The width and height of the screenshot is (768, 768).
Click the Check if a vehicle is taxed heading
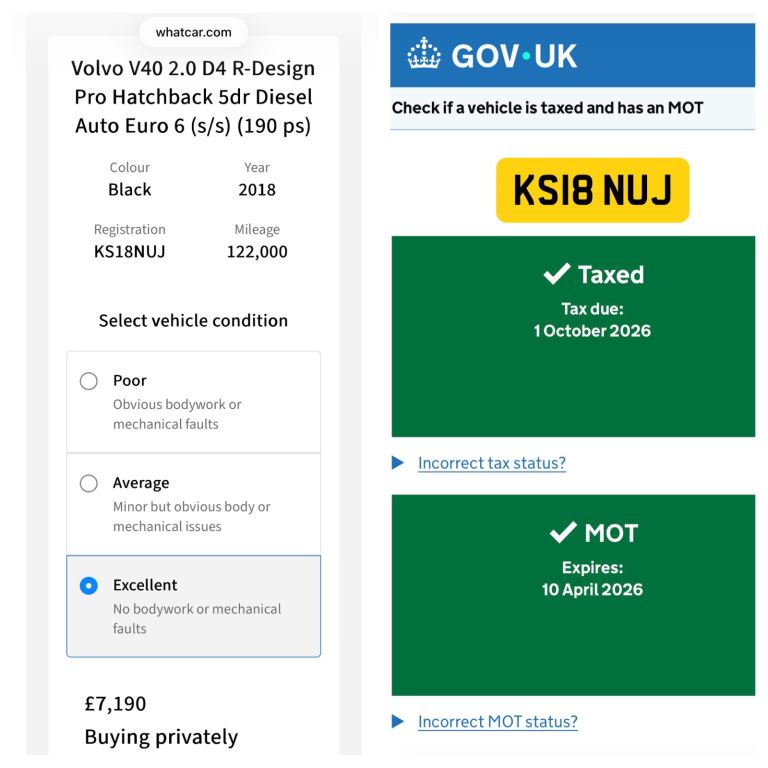[x=547, y=107]
